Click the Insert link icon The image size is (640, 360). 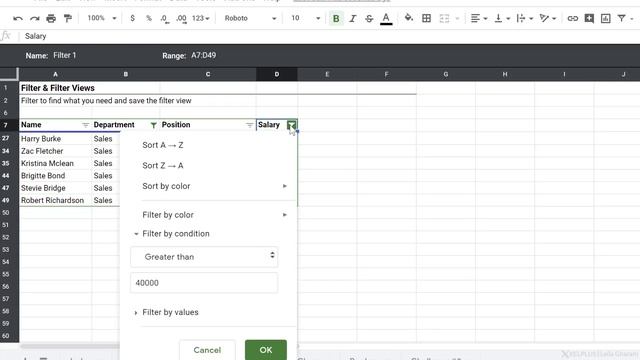point(573,18)
